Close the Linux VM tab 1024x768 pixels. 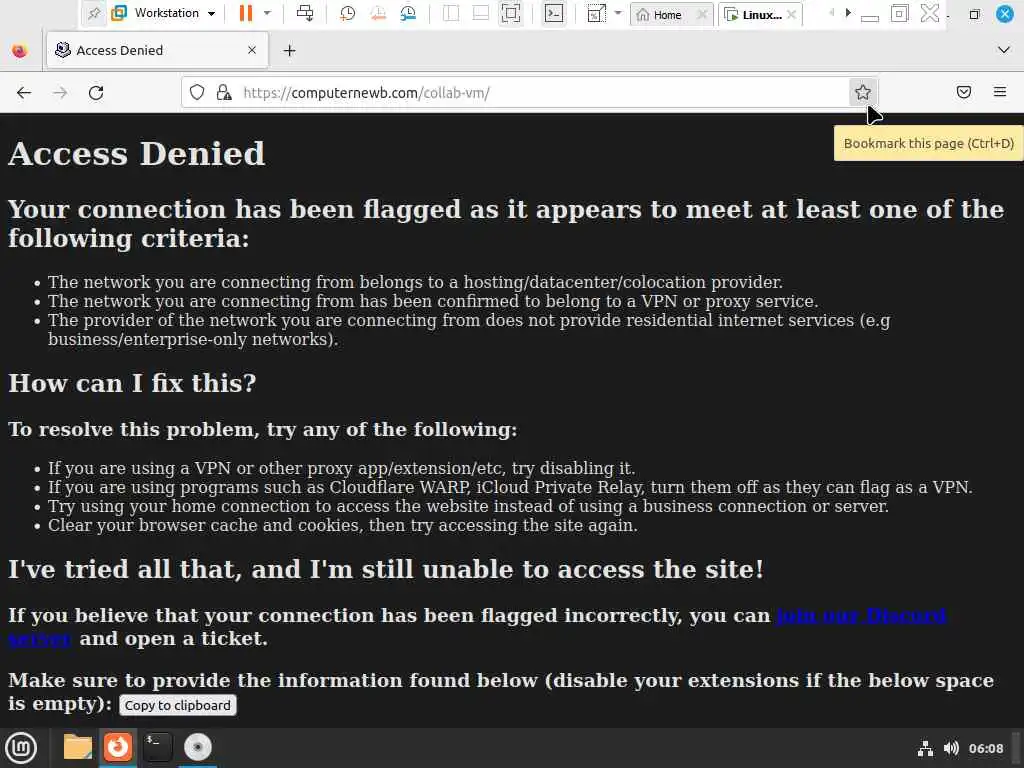point(792,14)
